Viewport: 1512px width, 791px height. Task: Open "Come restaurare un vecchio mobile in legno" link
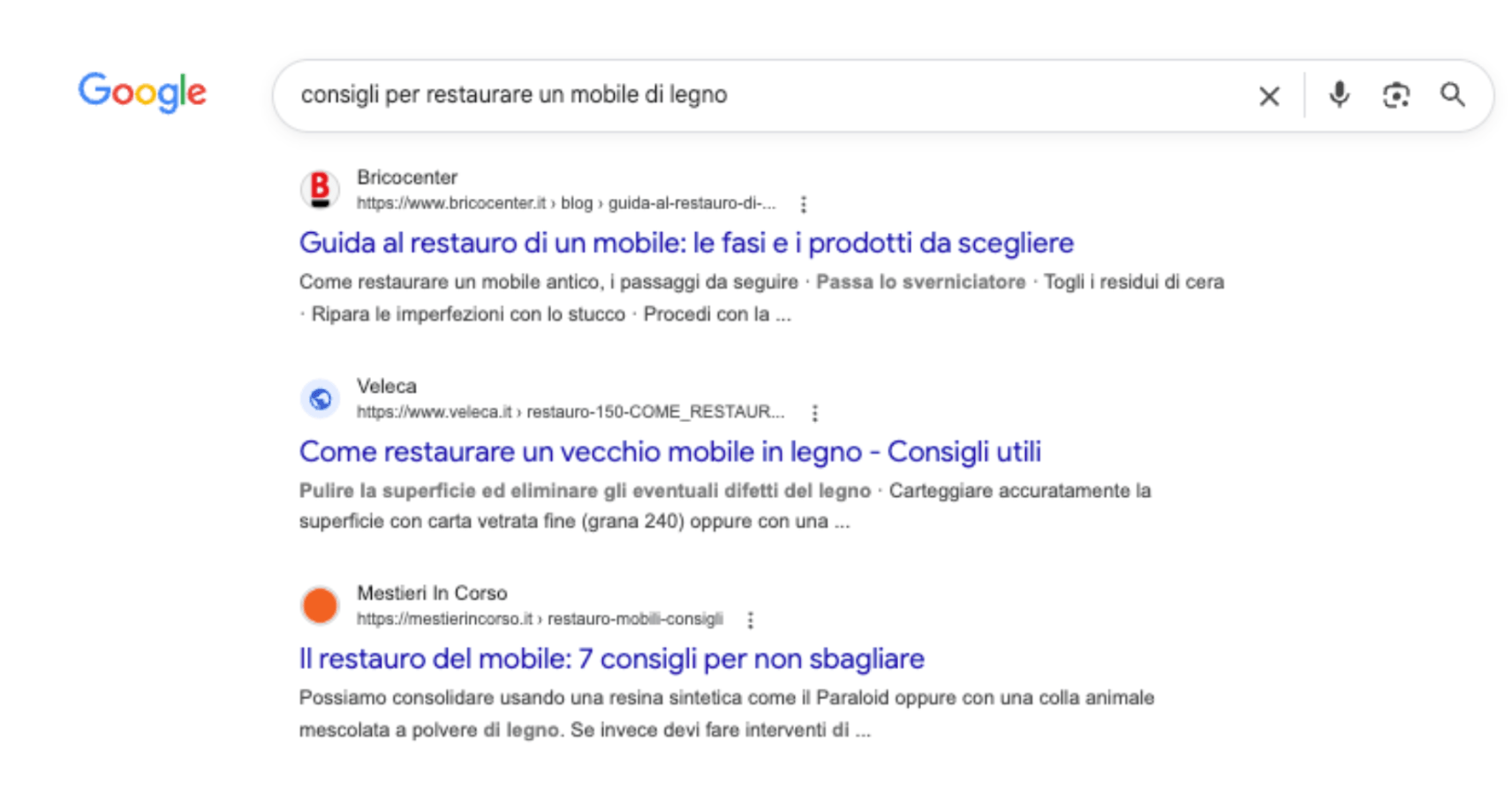pos(670,451)
